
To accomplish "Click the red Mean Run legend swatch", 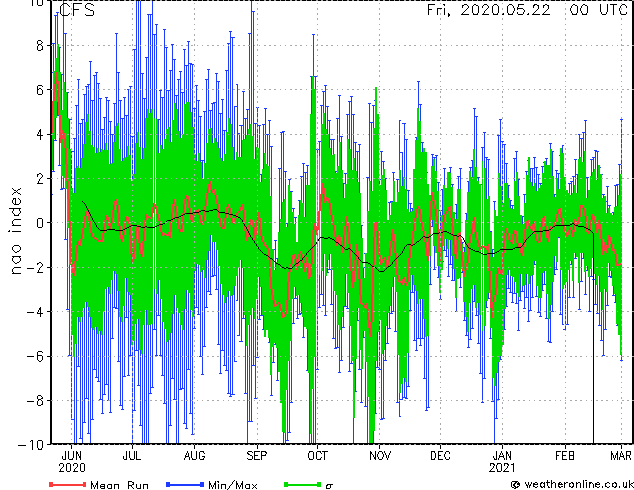I will tap(67, 484).
